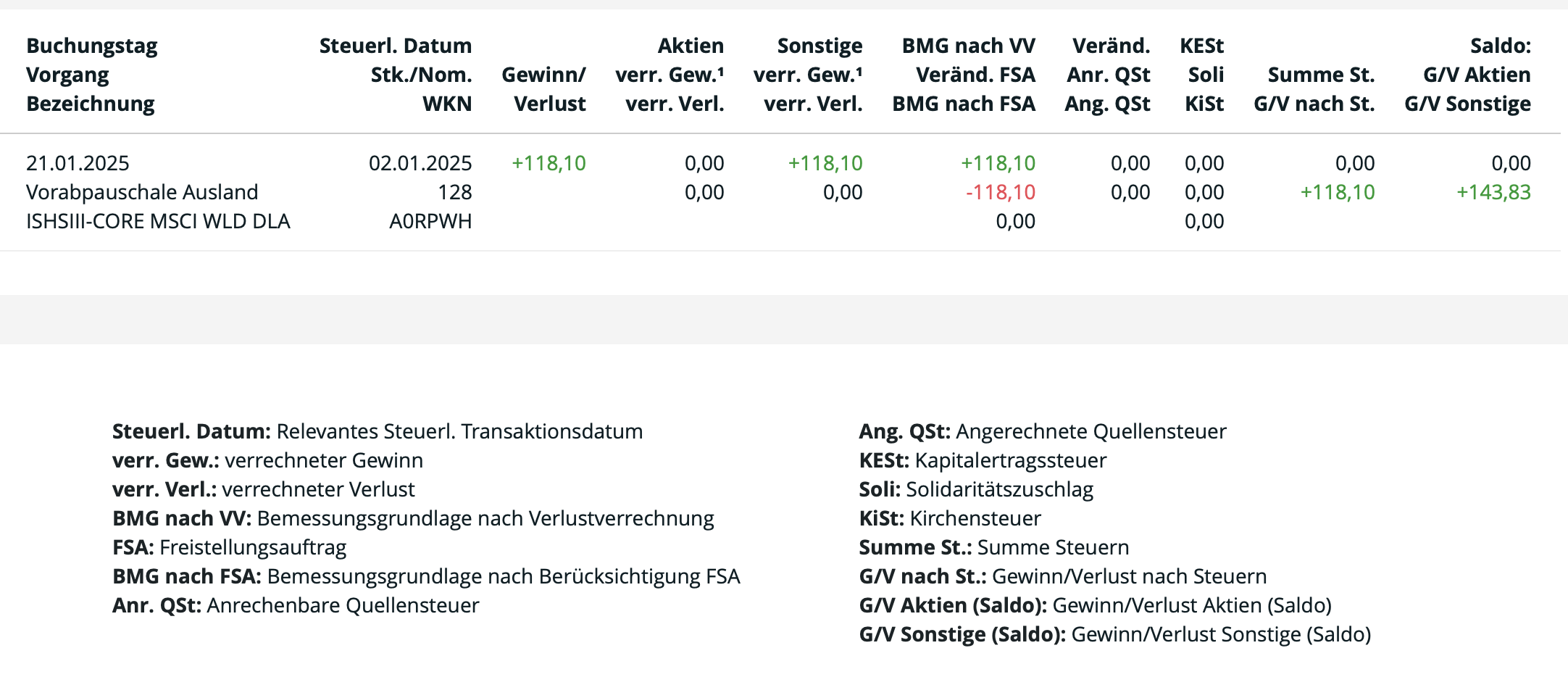Screen dimensions: 1568x677
Task: Click the booking date 21.01.2025
Action: pos(78,163)
